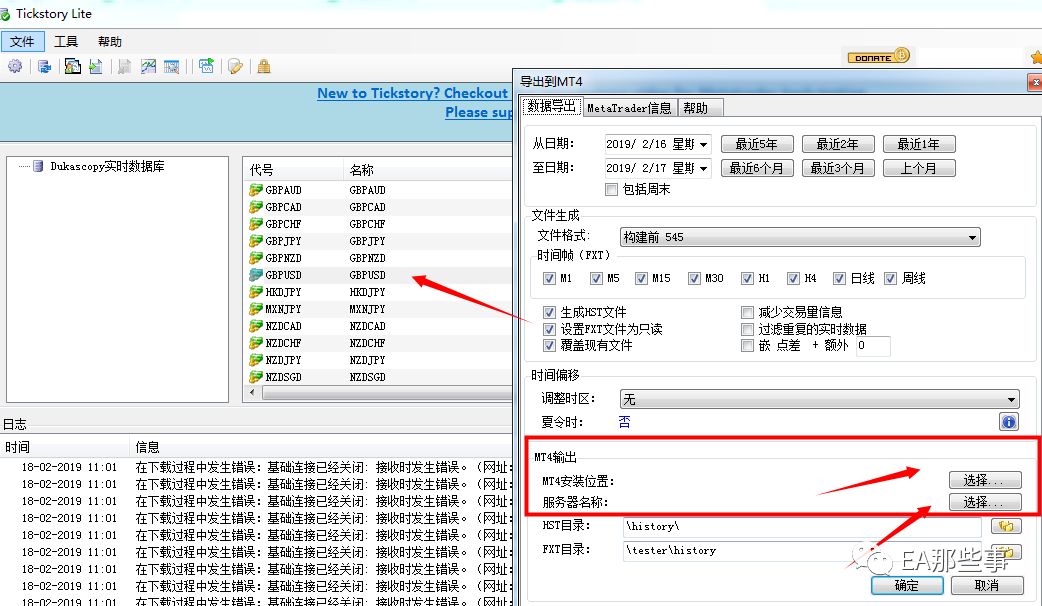This screenshot has width=1042, height=606.
Task: Click HST目录 input field
Action: 802,527
